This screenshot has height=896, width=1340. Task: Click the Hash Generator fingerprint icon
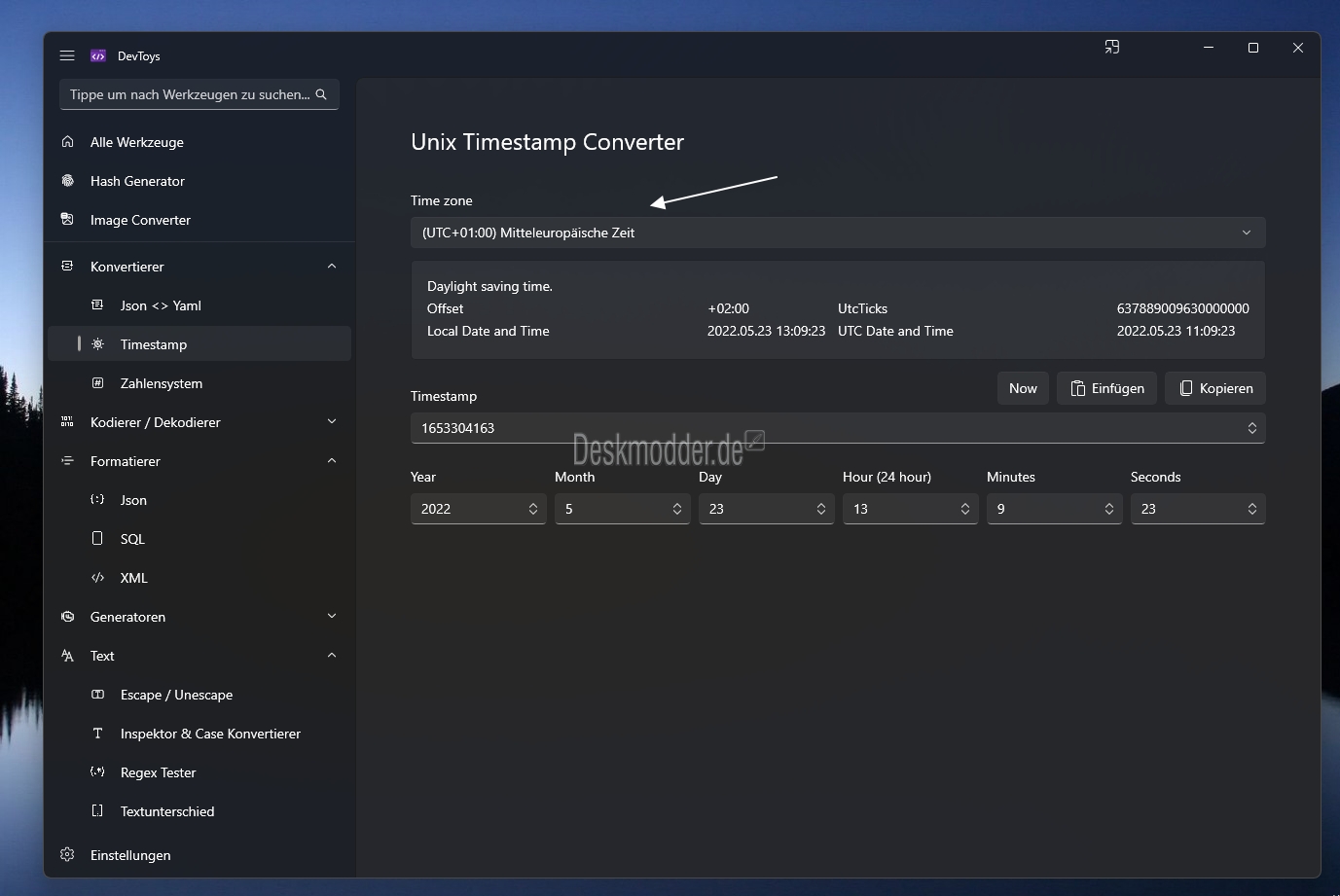(67, 181)
